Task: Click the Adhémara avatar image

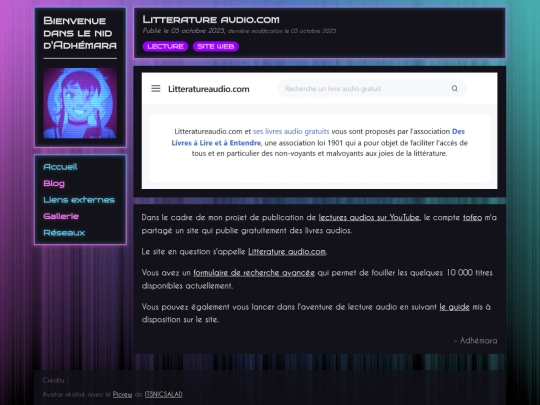Action: [80, 103]
